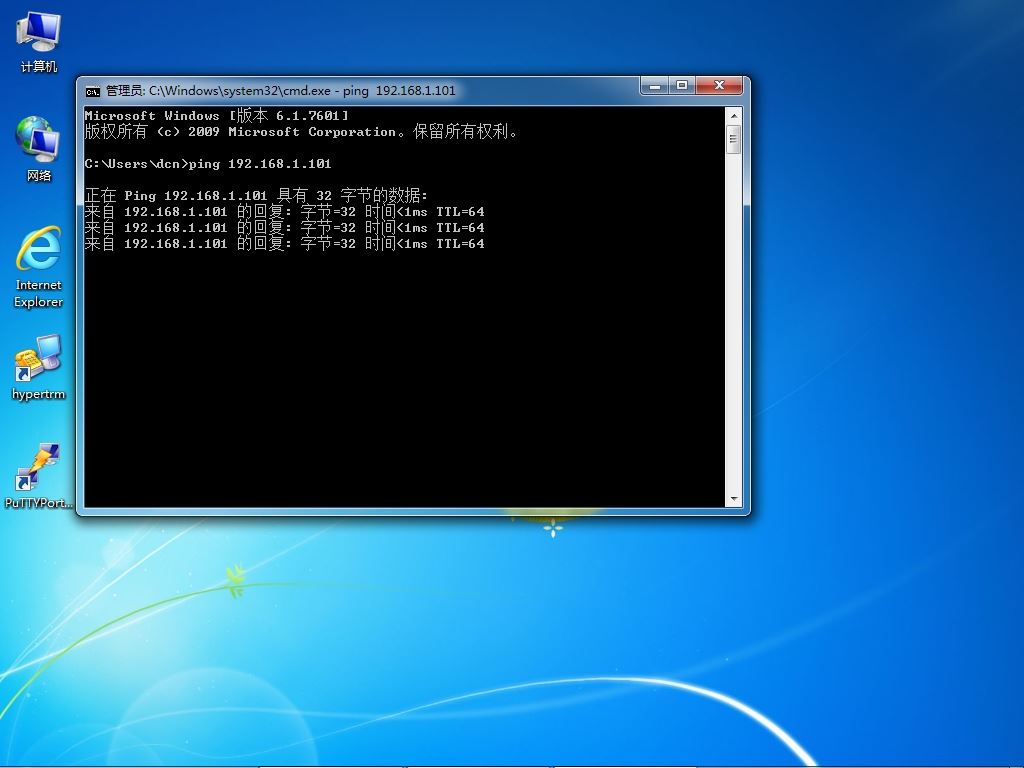The height and width of the screenshot is (768, 1024).
Task: Select the hypertrm shortcut icon
Action: point(39,367)
